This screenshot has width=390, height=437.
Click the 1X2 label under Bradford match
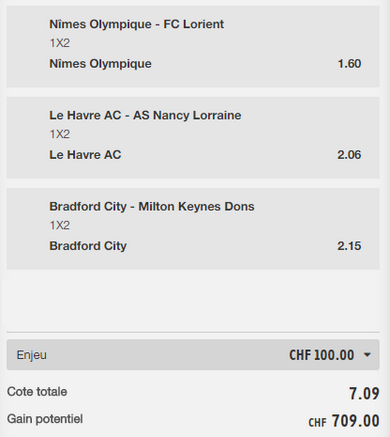coord(60,225)
